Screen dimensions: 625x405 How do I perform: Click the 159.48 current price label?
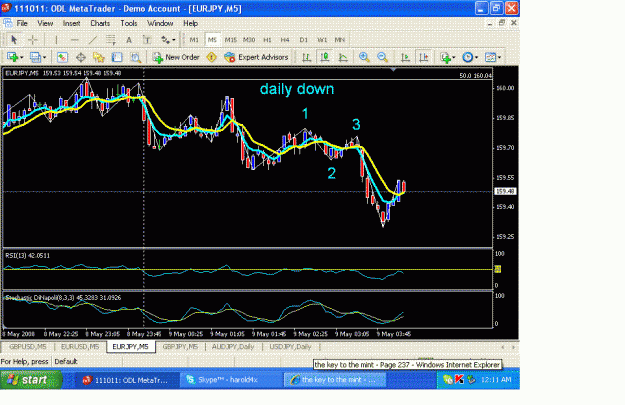tap(505, 191)
